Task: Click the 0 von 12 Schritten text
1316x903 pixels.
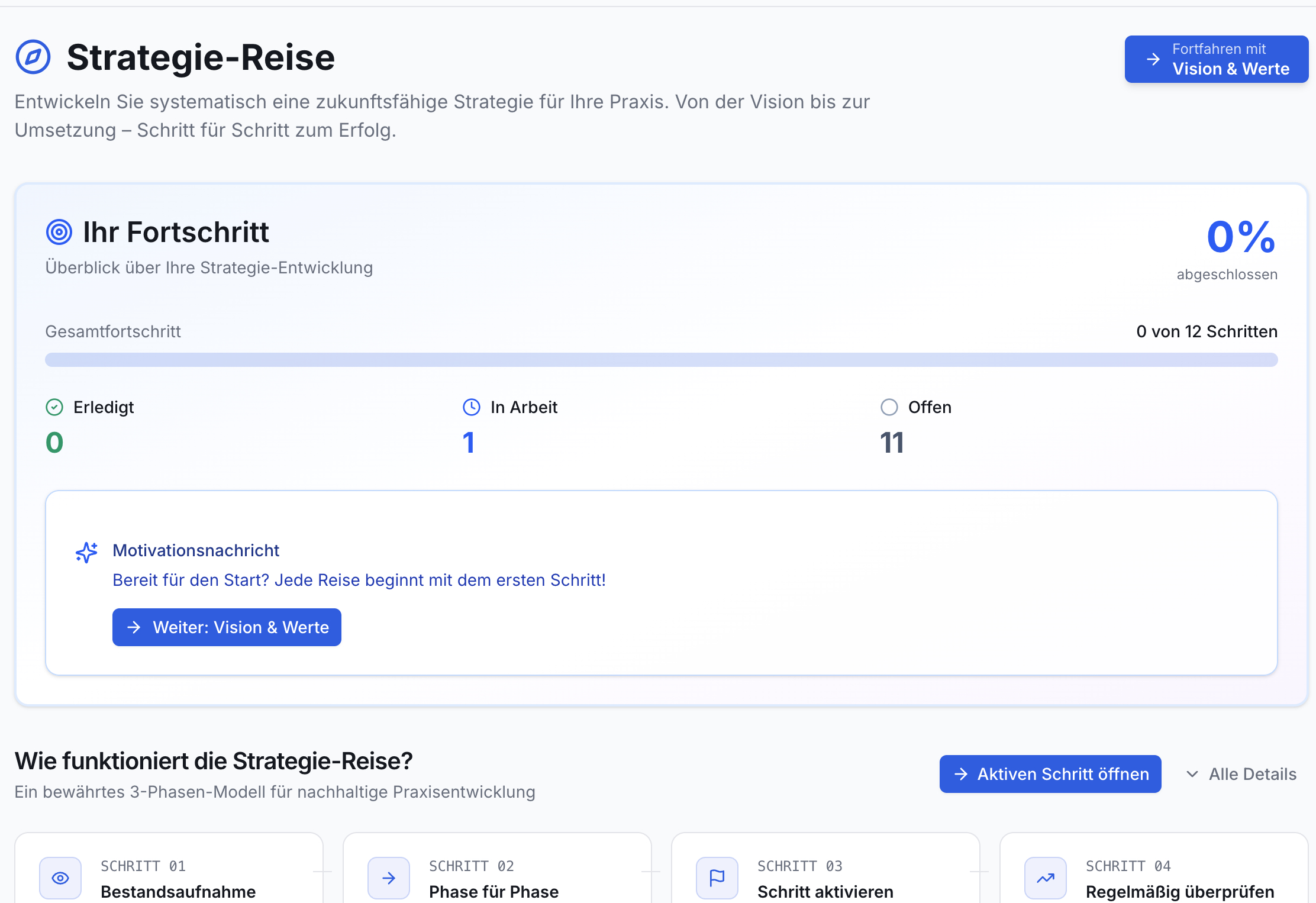Action: click(x=1207, y=331)
